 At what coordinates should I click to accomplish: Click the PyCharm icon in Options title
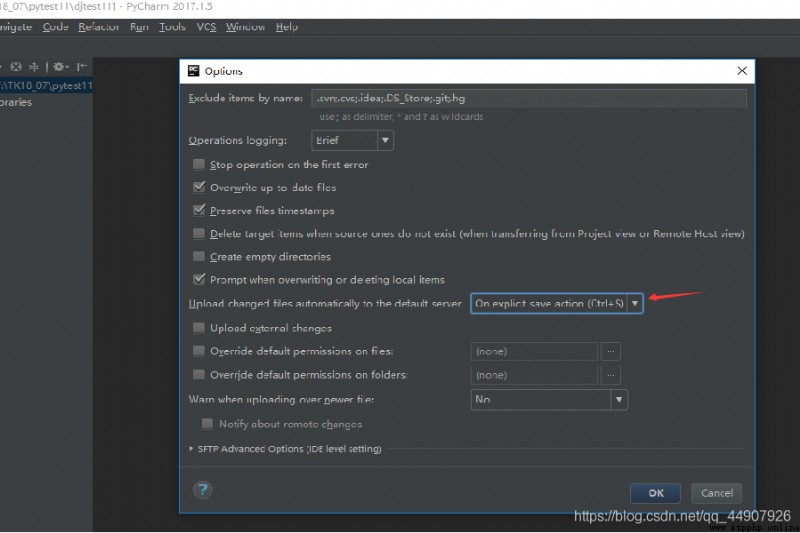(193, 71)
